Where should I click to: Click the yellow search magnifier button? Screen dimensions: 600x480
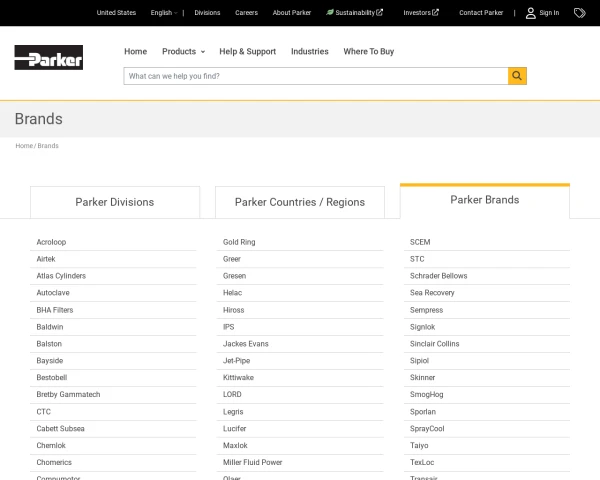pos(517,76)
